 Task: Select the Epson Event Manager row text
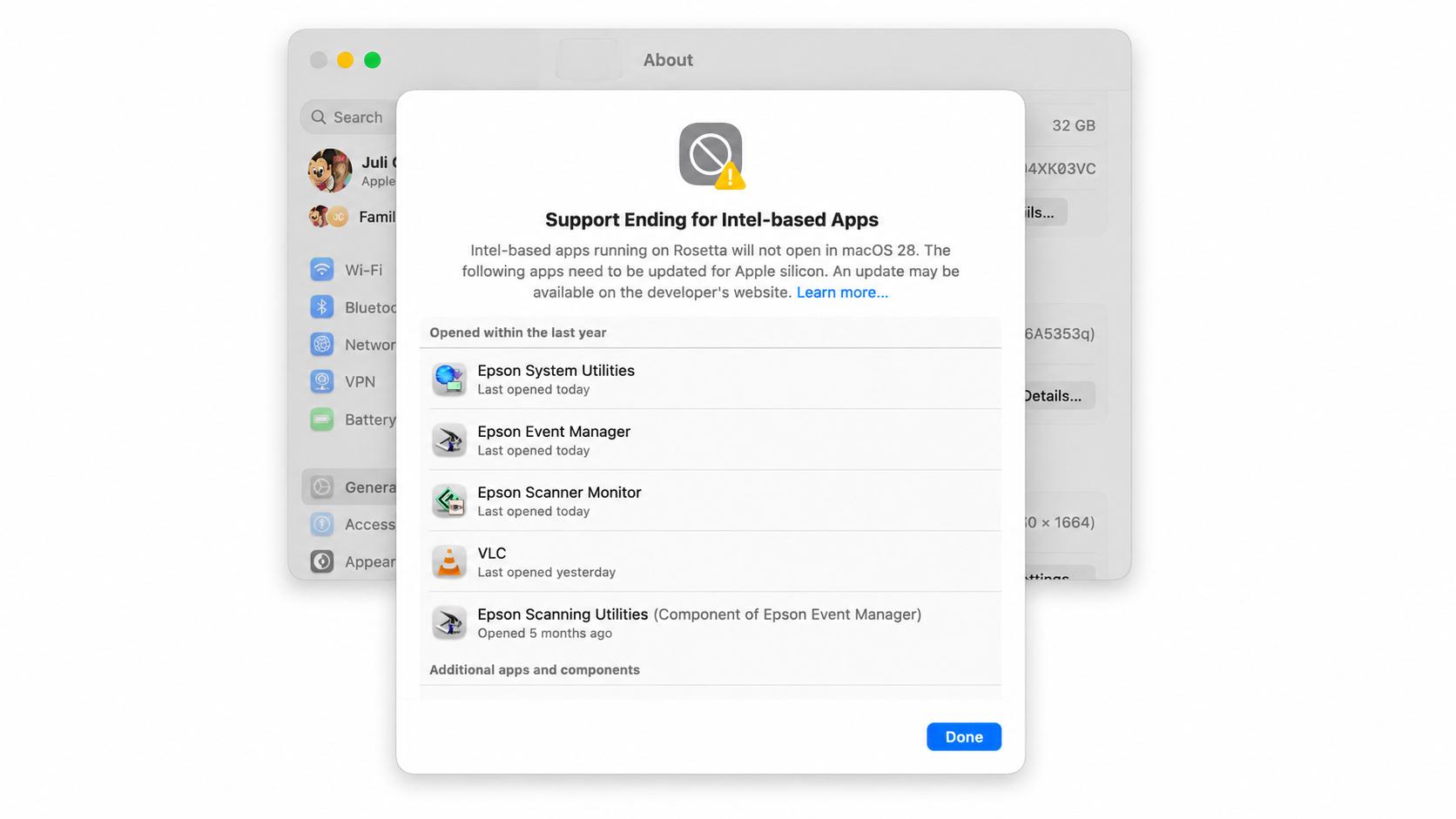(x=554, y=432)
